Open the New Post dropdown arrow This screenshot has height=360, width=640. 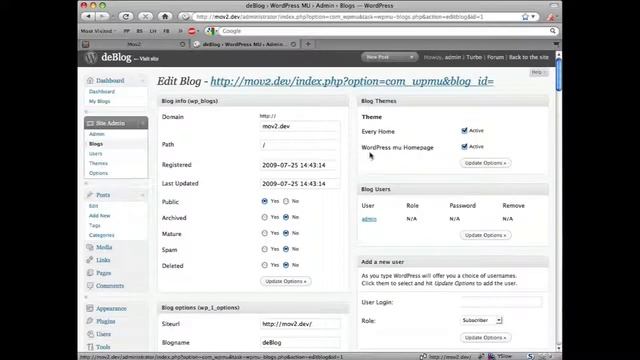[411, 57]
